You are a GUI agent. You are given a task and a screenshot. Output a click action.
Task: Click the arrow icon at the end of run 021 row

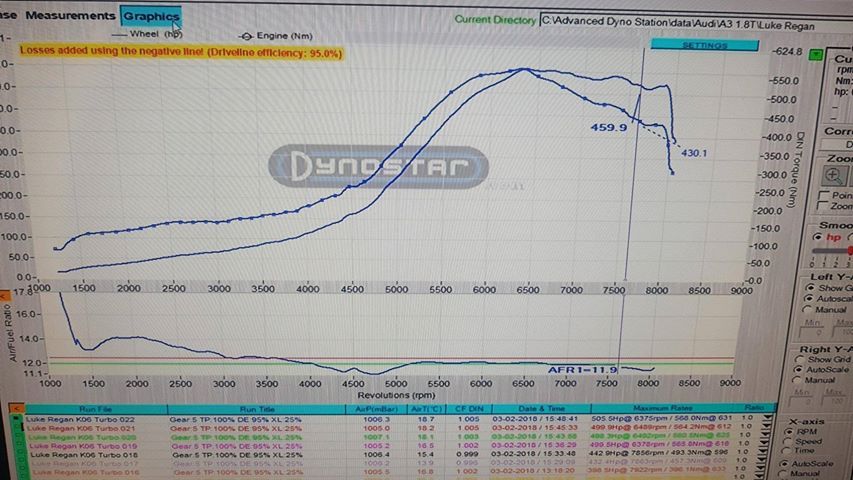point(768,428)
